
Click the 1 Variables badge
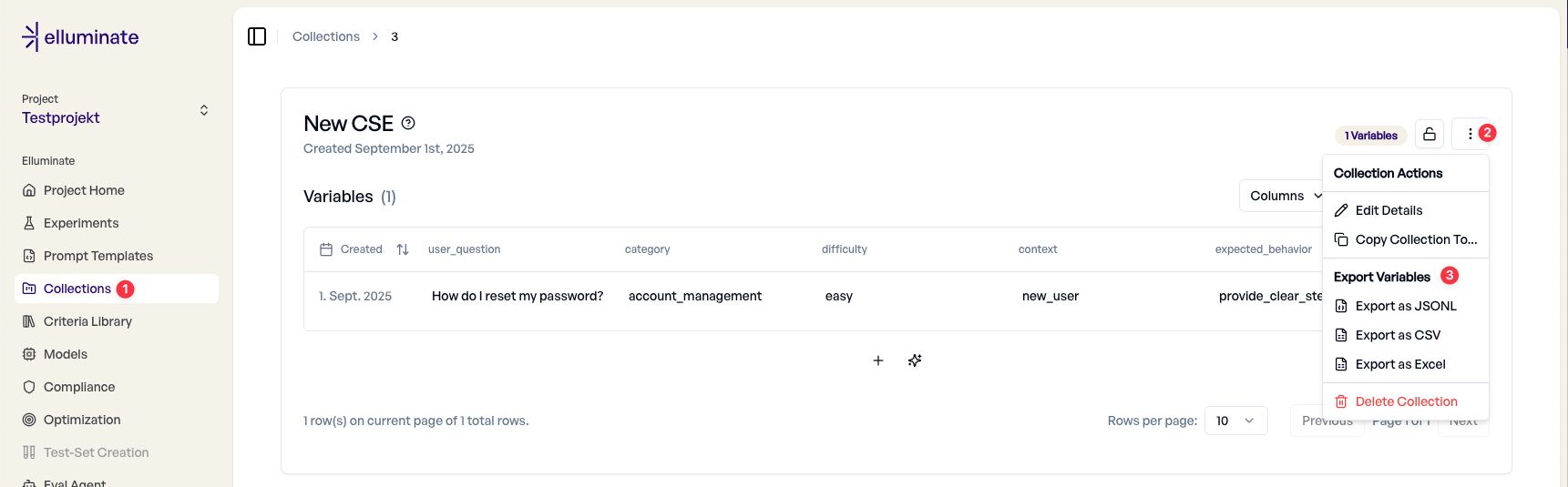tap(1370, 136)
